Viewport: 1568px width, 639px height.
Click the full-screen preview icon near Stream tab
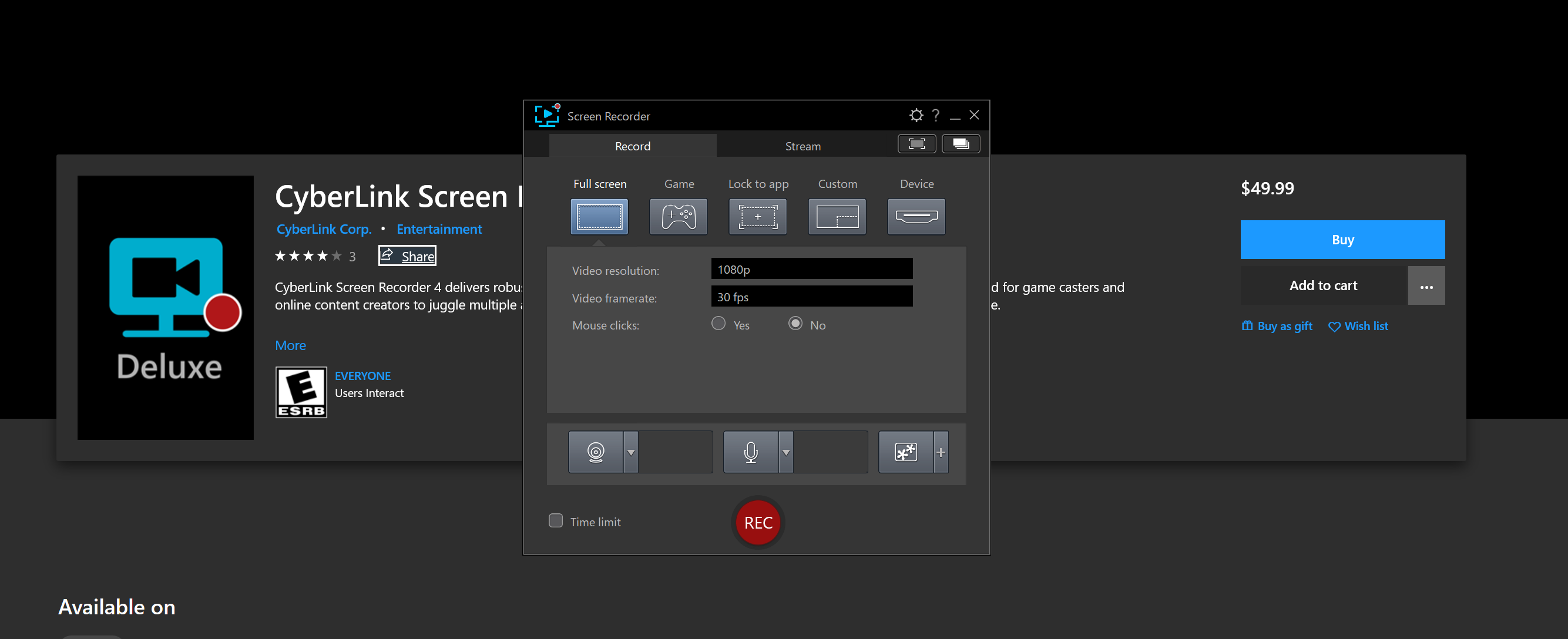tap(916, 144)
